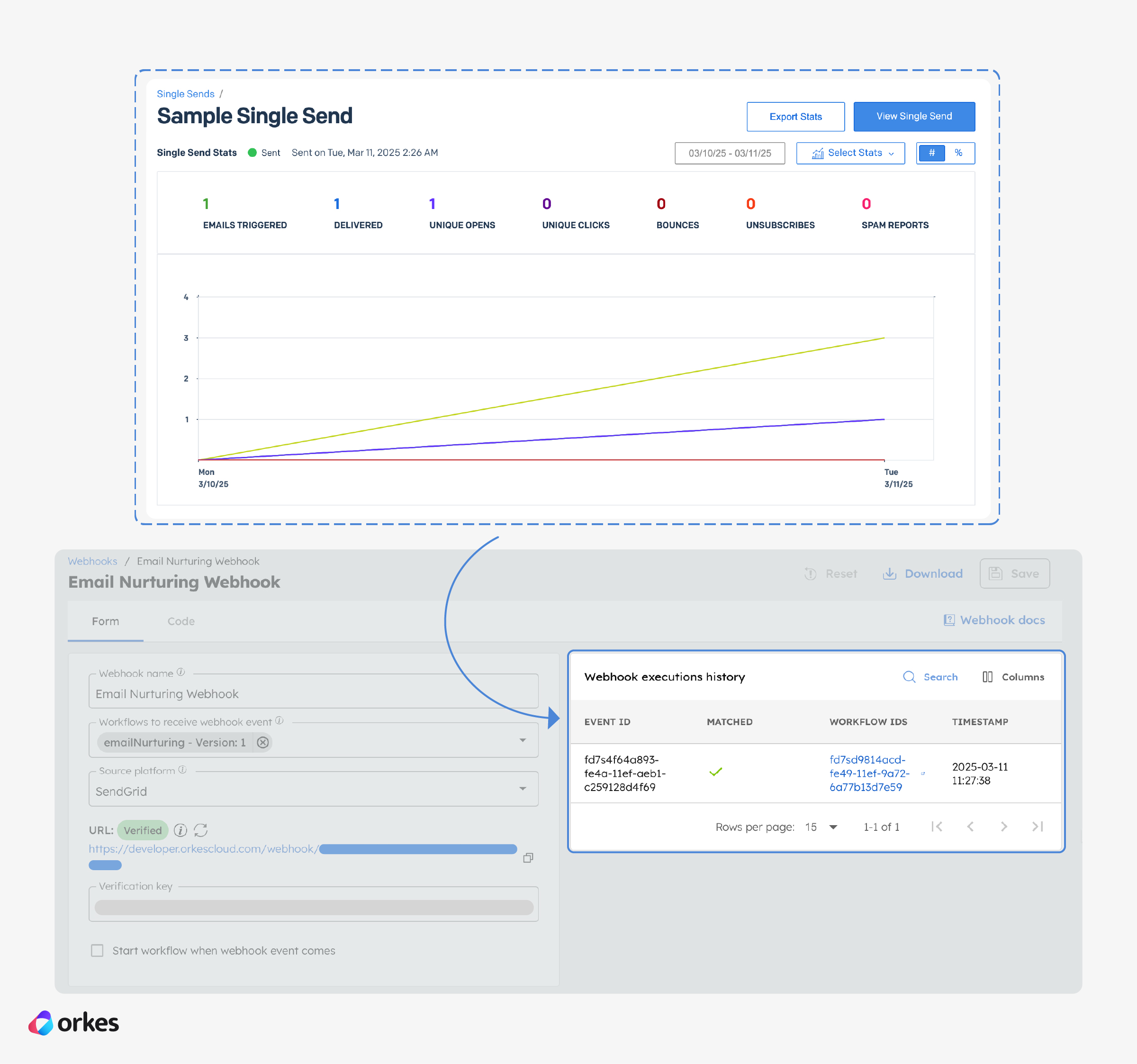Switch to the Code tab

180,621
